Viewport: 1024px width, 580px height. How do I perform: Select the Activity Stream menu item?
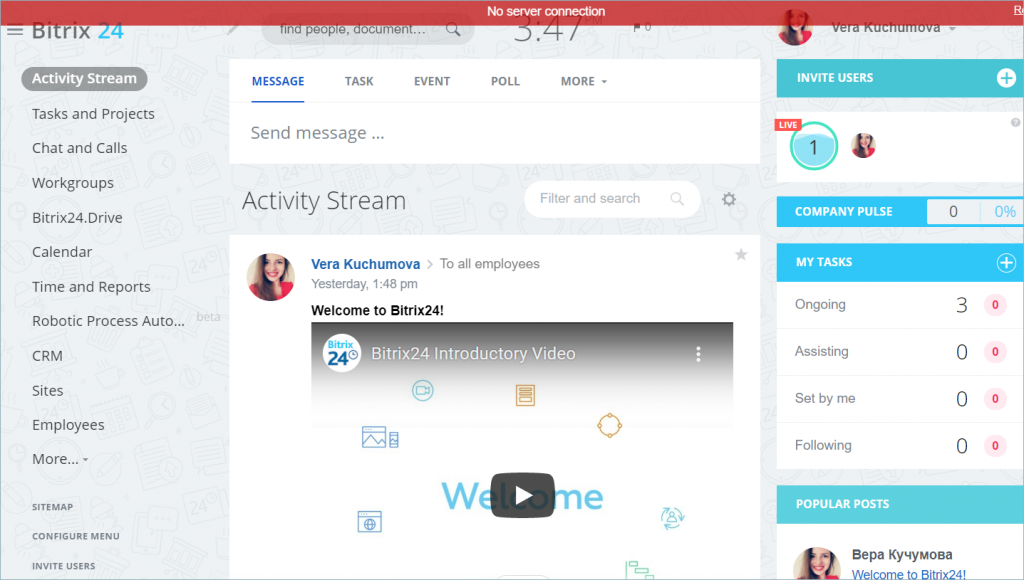[84, 79]
